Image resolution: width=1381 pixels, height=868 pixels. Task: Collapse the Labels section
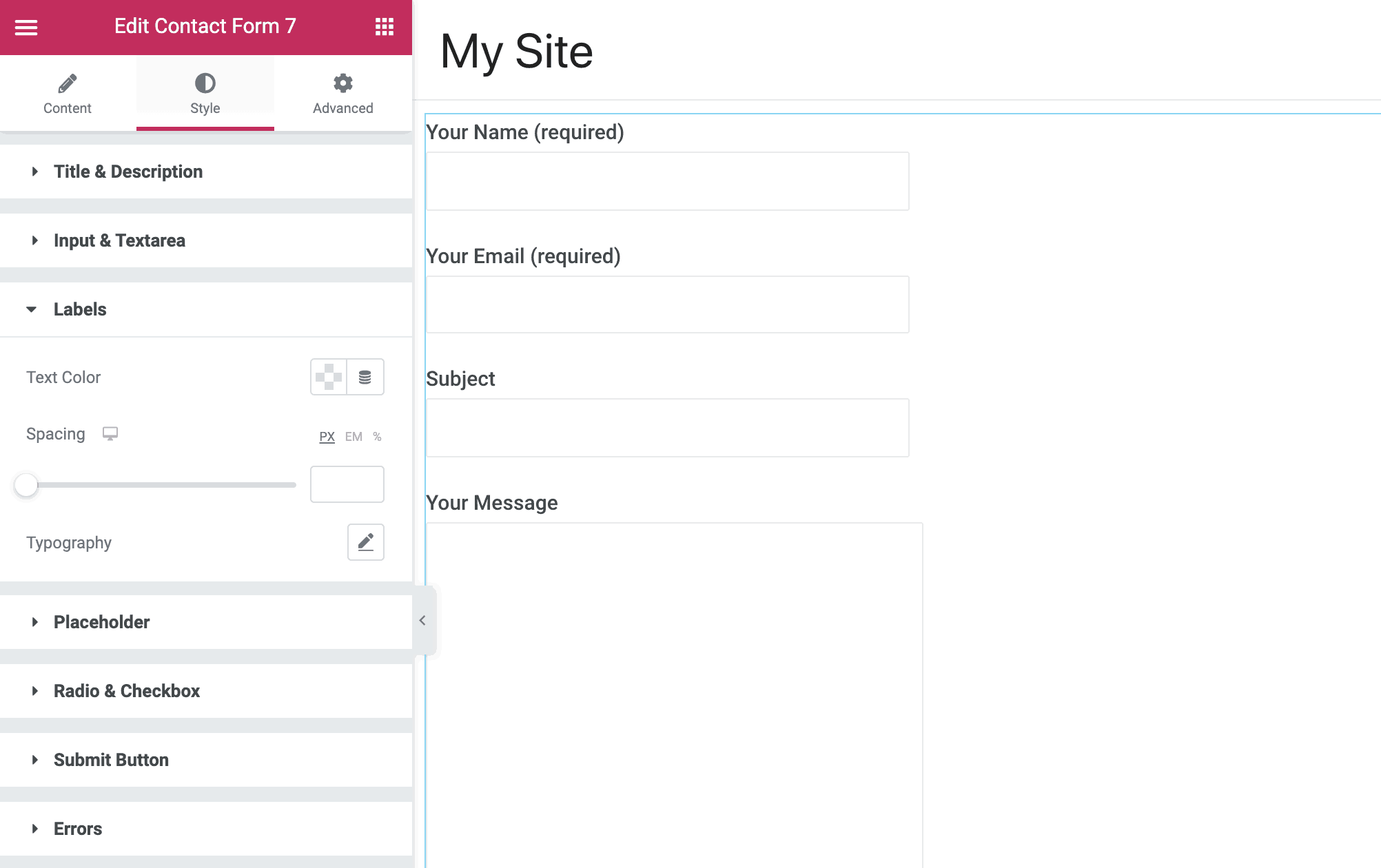pyautogui.click(x=79, y=309)
